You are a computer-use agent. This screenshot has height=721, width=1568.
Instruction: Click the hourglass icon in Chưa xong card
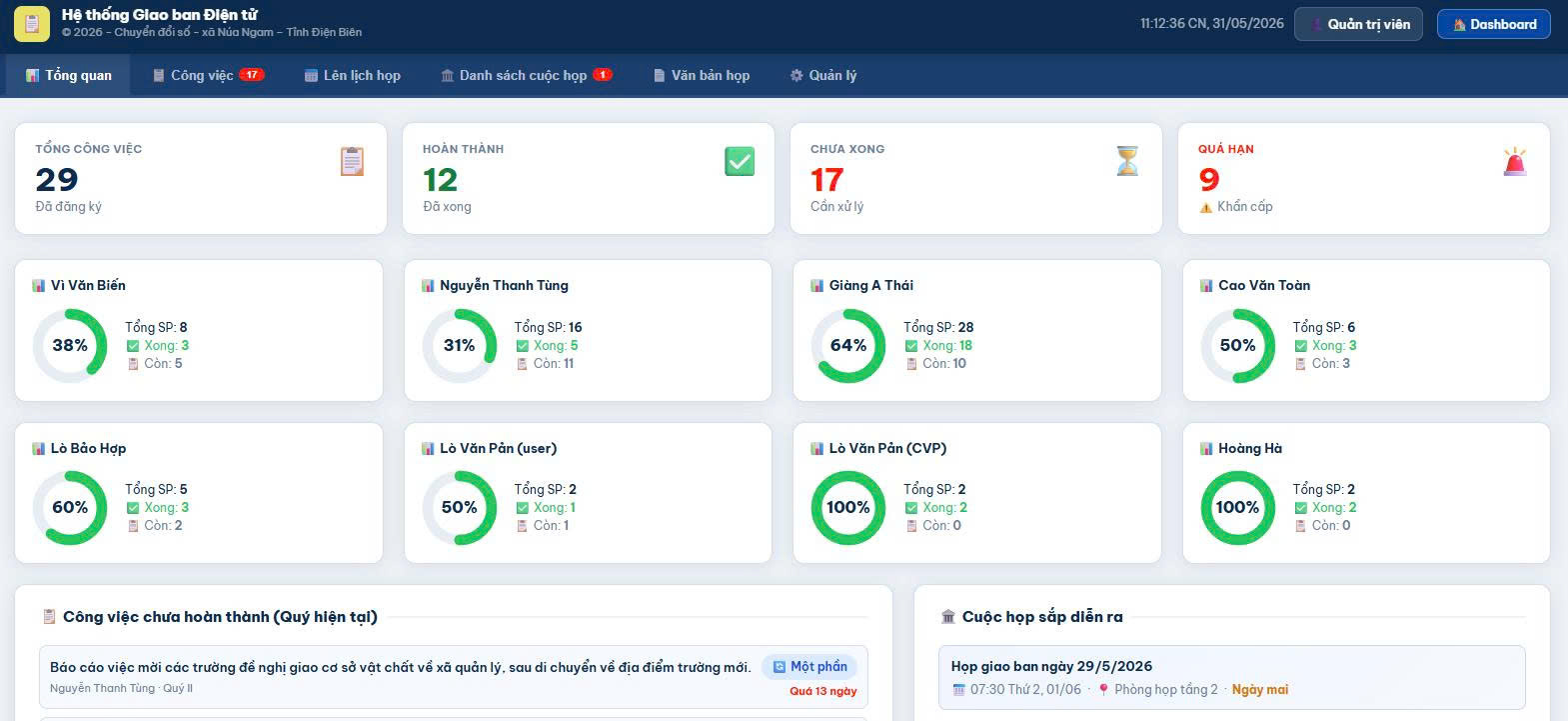1127,161
